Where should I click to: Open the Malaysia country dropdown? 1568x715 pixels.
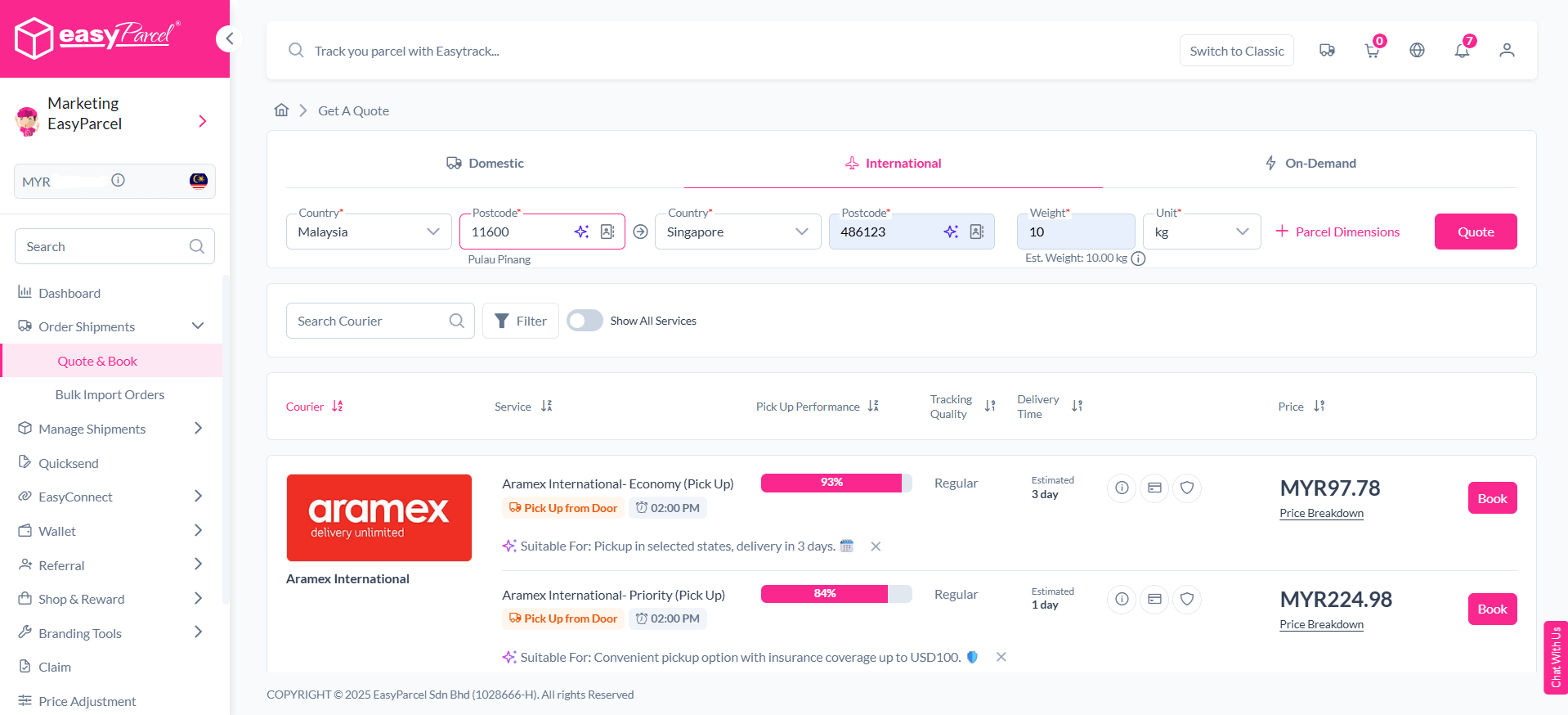pos(369,232)
